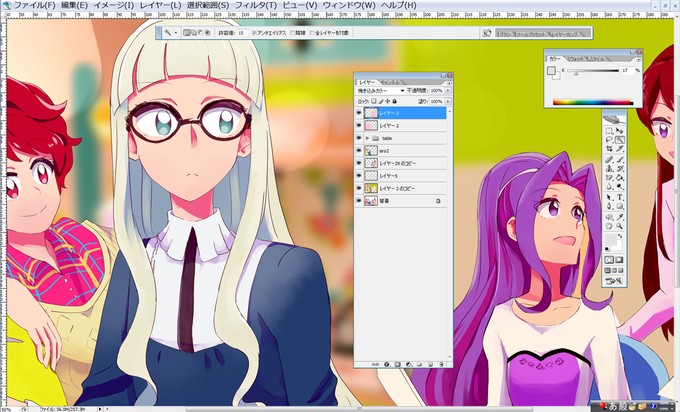680x412 pixels.
Task: Open the イメージ(I) menu
Action: coord(114,6)
